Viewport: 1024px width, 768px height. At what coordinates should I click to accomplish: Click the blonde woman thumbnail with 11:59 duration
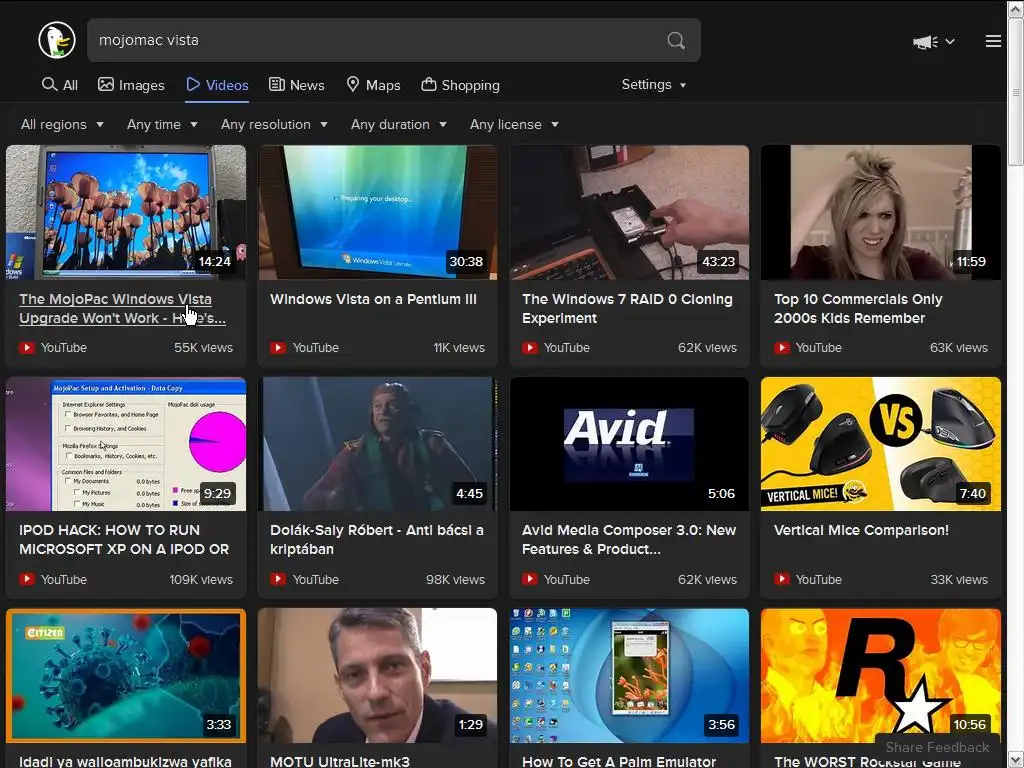(x=880, y=212)
